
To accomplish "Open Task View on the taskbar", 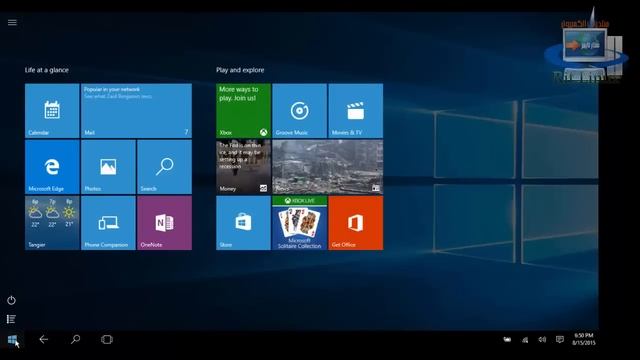I will click(x=107, y=339).
